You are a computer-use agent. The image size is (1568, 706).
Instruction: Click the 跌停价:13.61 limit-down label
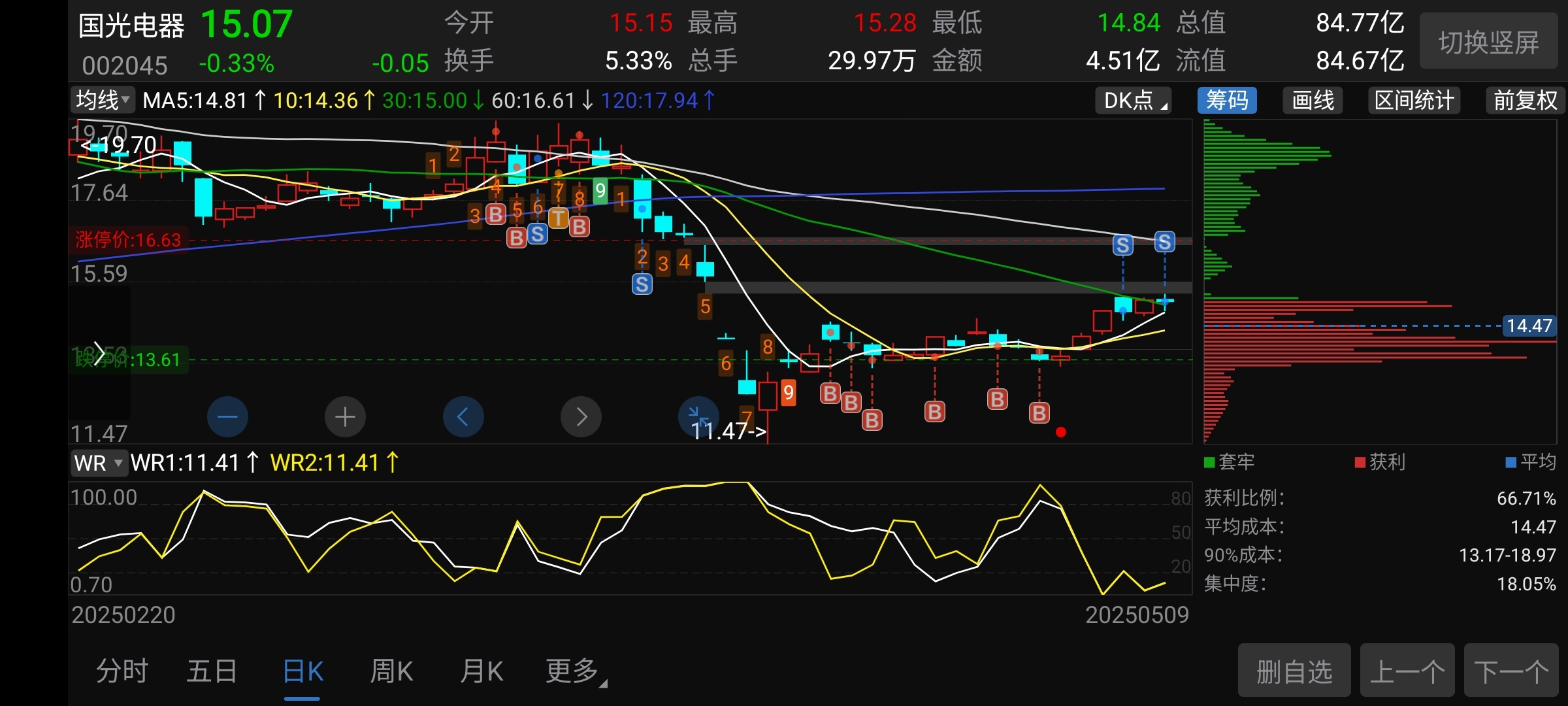click(128, 360)
